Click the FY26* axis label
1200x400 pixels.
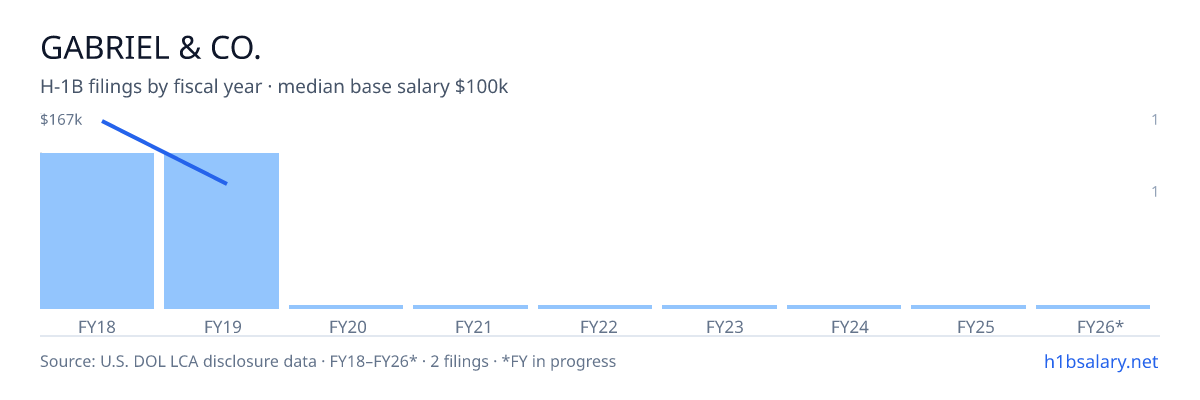[x=1100, y=326]
